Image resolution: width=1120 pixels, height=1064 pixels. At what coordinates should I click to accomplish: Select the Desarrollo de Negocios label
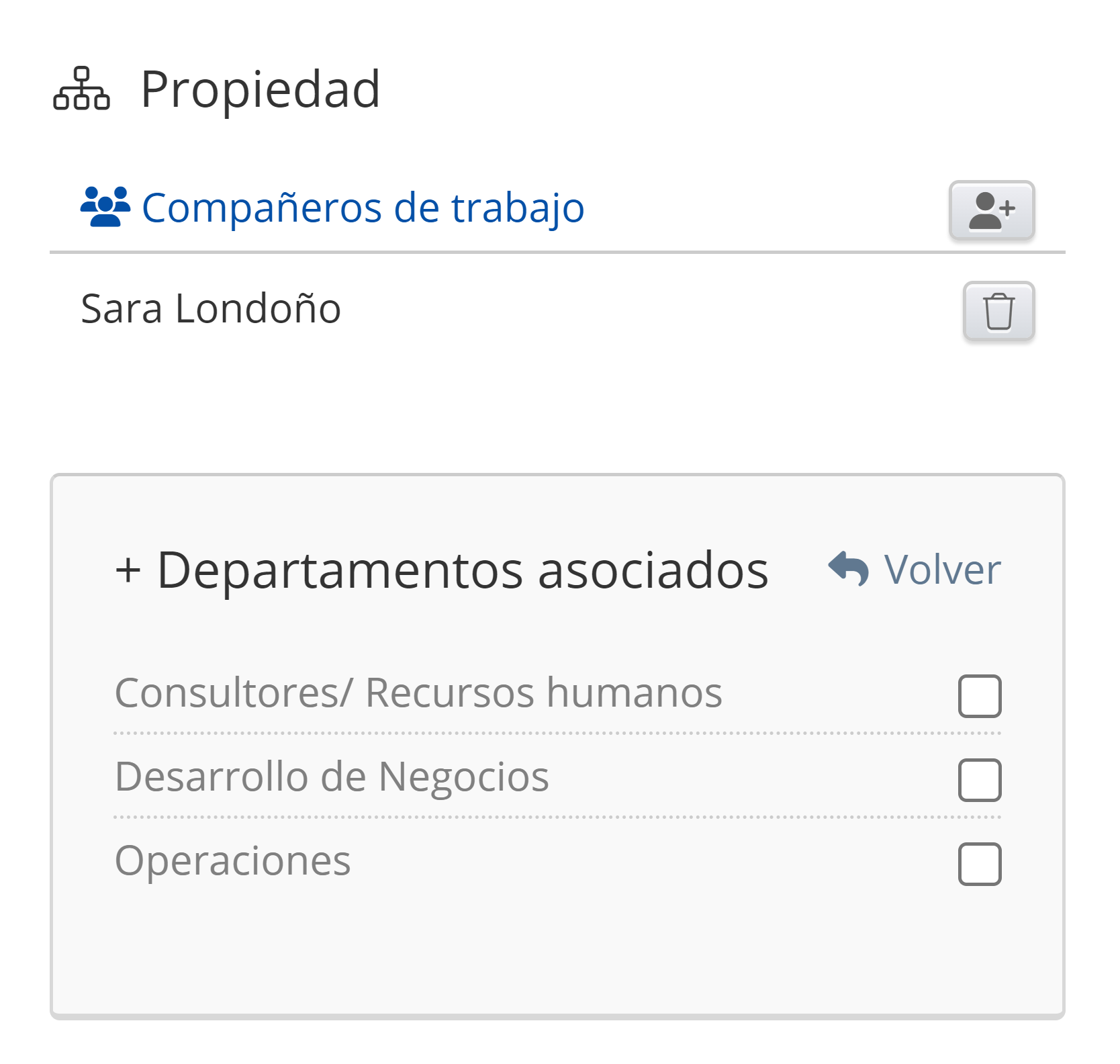[332, 777]
